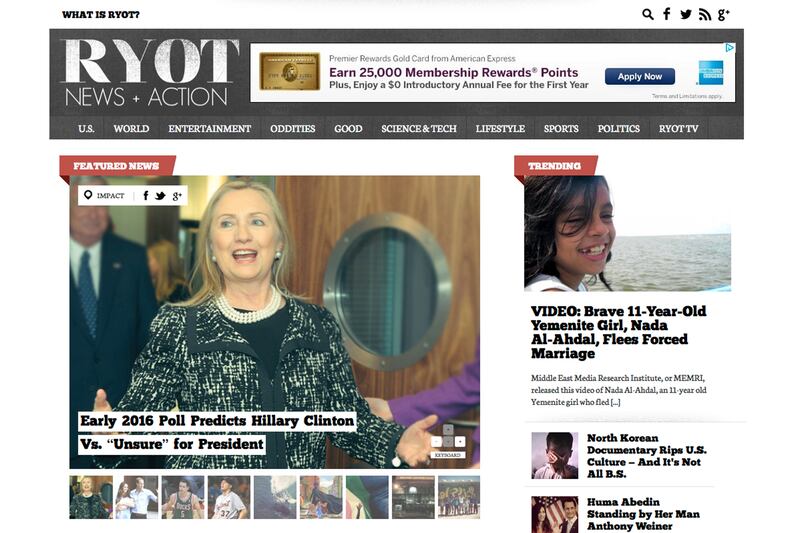The width and height of the screenshot is (800, 533).
Task: Click Apply Now on the American Express ad
Action: [640, 77]
